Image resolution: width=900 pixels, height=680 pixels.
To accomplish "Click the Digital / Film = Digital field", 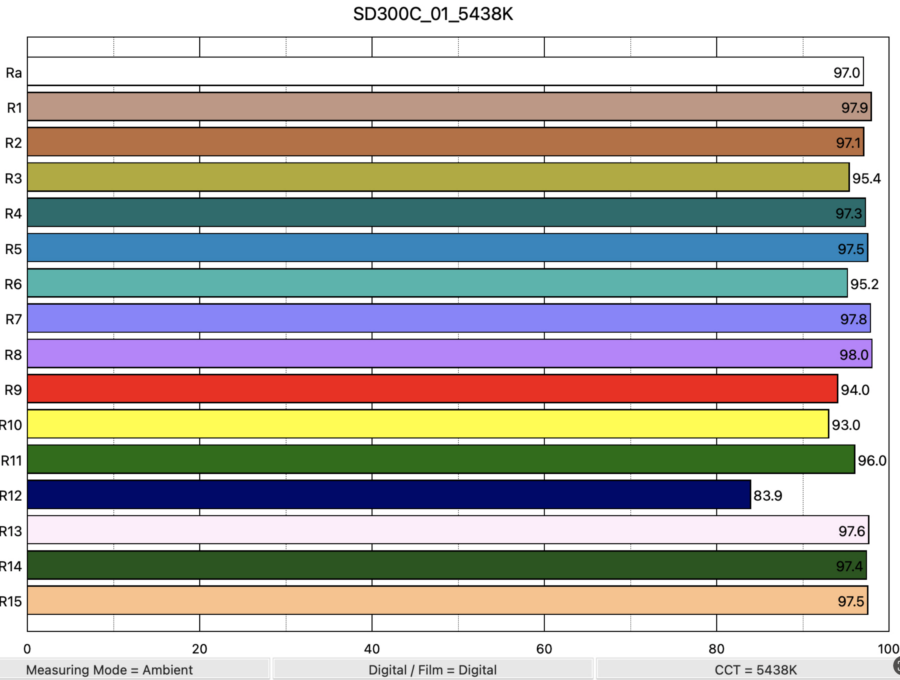I will pyautogui.click(x=433, y=669).
